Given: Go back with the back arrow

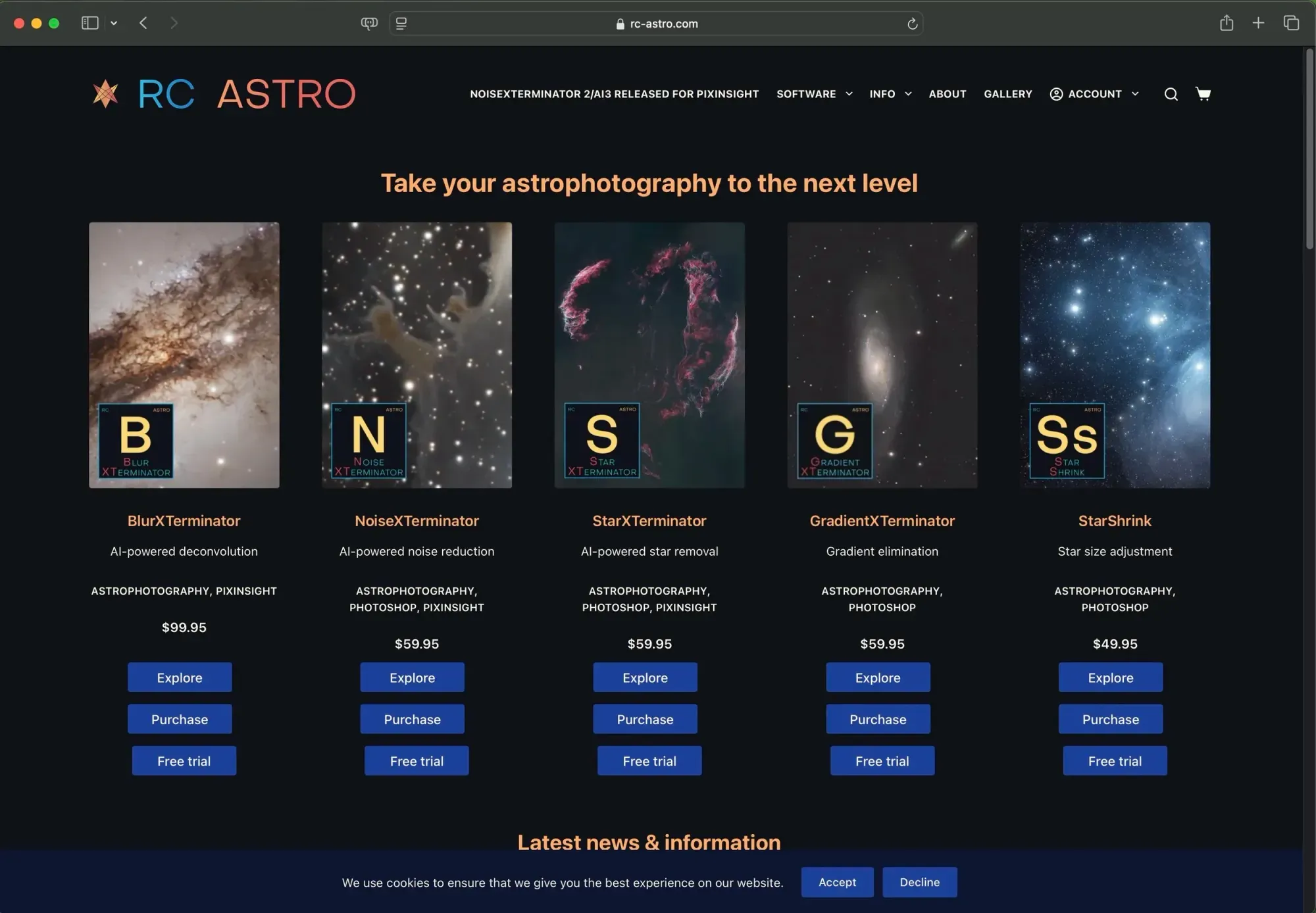Looking at the screenshot, I should click(x=143, y=23).
